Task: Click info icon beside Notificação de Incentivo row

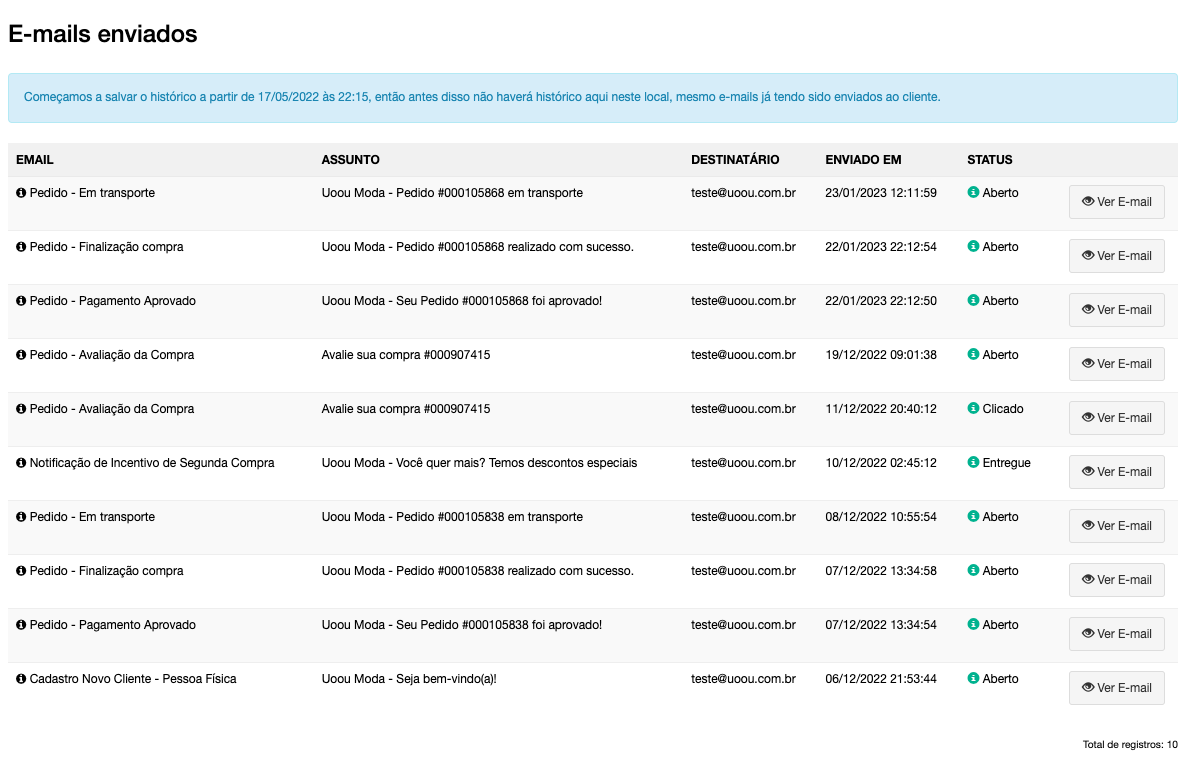Action: (x=21, y=463)
